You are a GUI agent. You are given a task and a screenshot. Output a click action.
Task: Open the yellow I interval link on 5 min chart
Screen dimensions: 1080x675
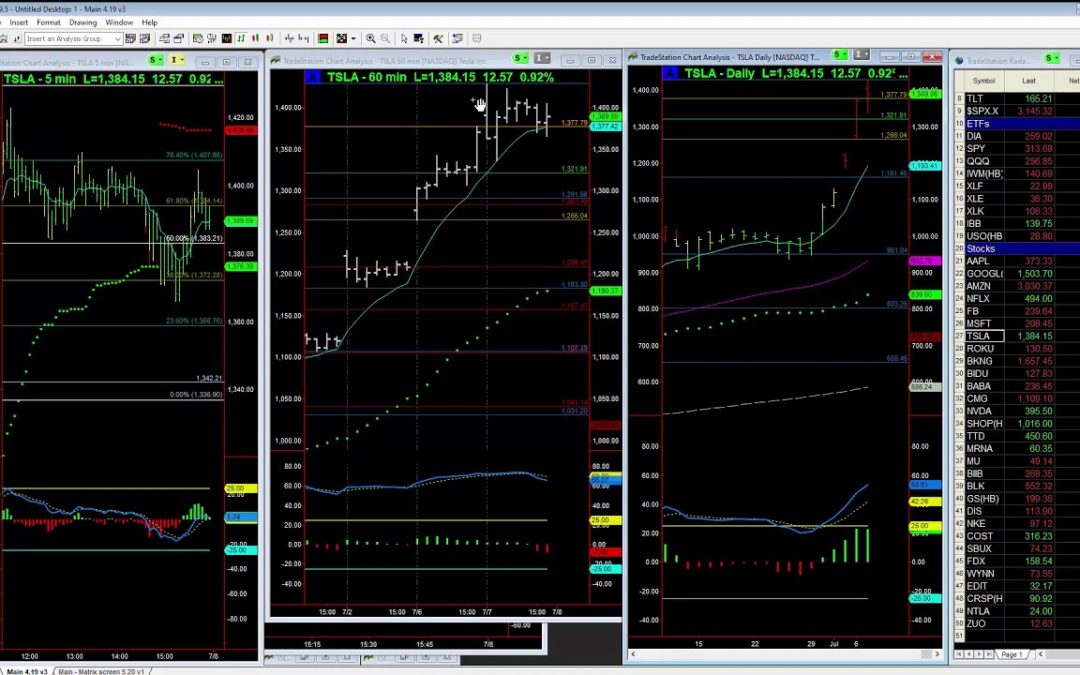[x=177, y=60]
